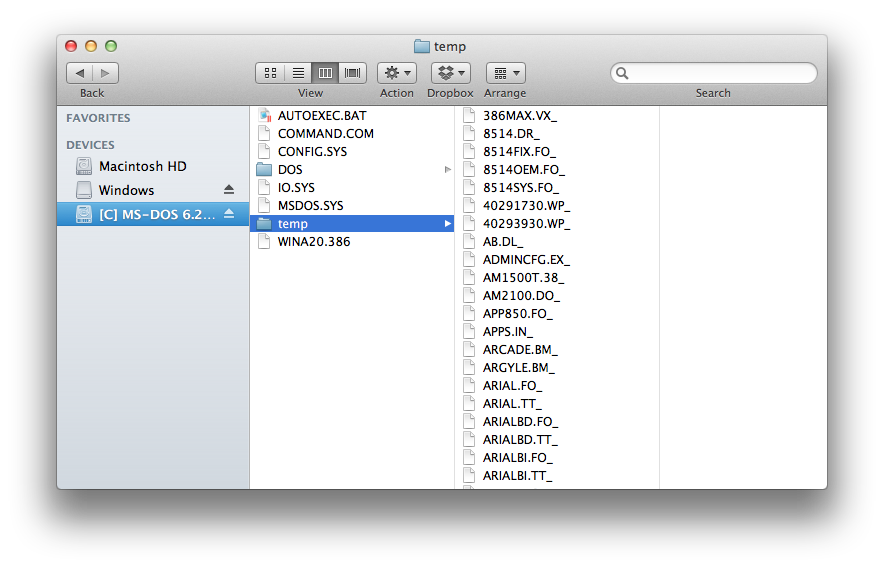Image resolution: width=884 pixels, height=568 pixels.
Task: Go forward with the right arrow button
Action: 105,73
